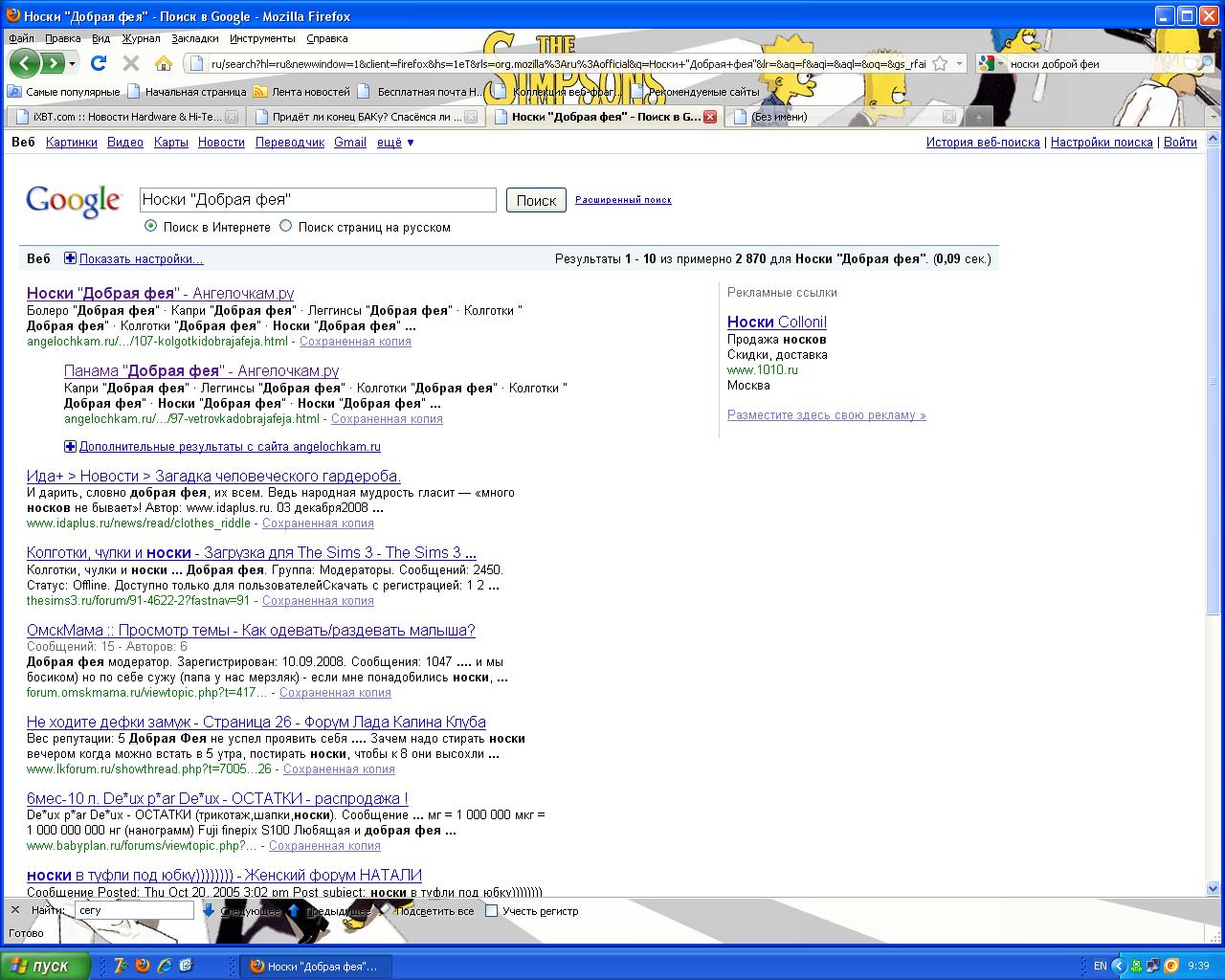The width and height of the screenshot is (1225, 980).
Task: Launch Internet Explorer from quick launch
Action: click(165, 966)
